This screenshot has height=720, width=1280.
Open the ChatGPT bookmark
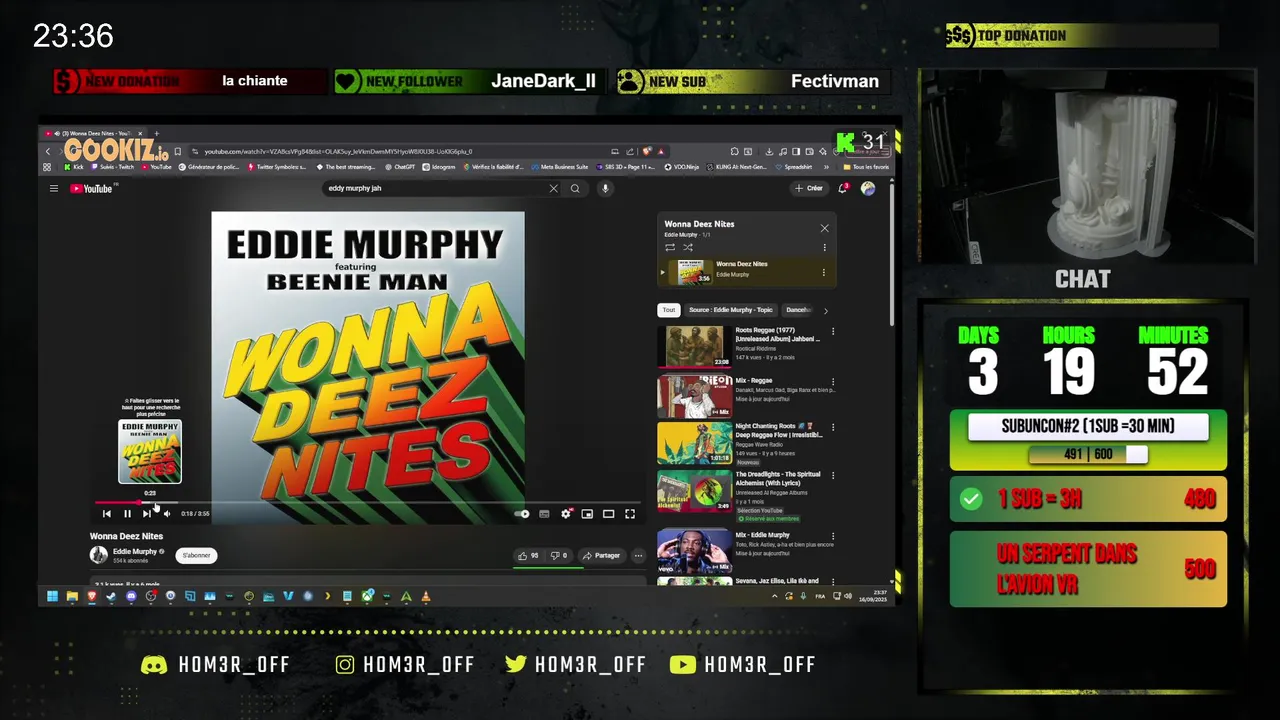[400, 167]
